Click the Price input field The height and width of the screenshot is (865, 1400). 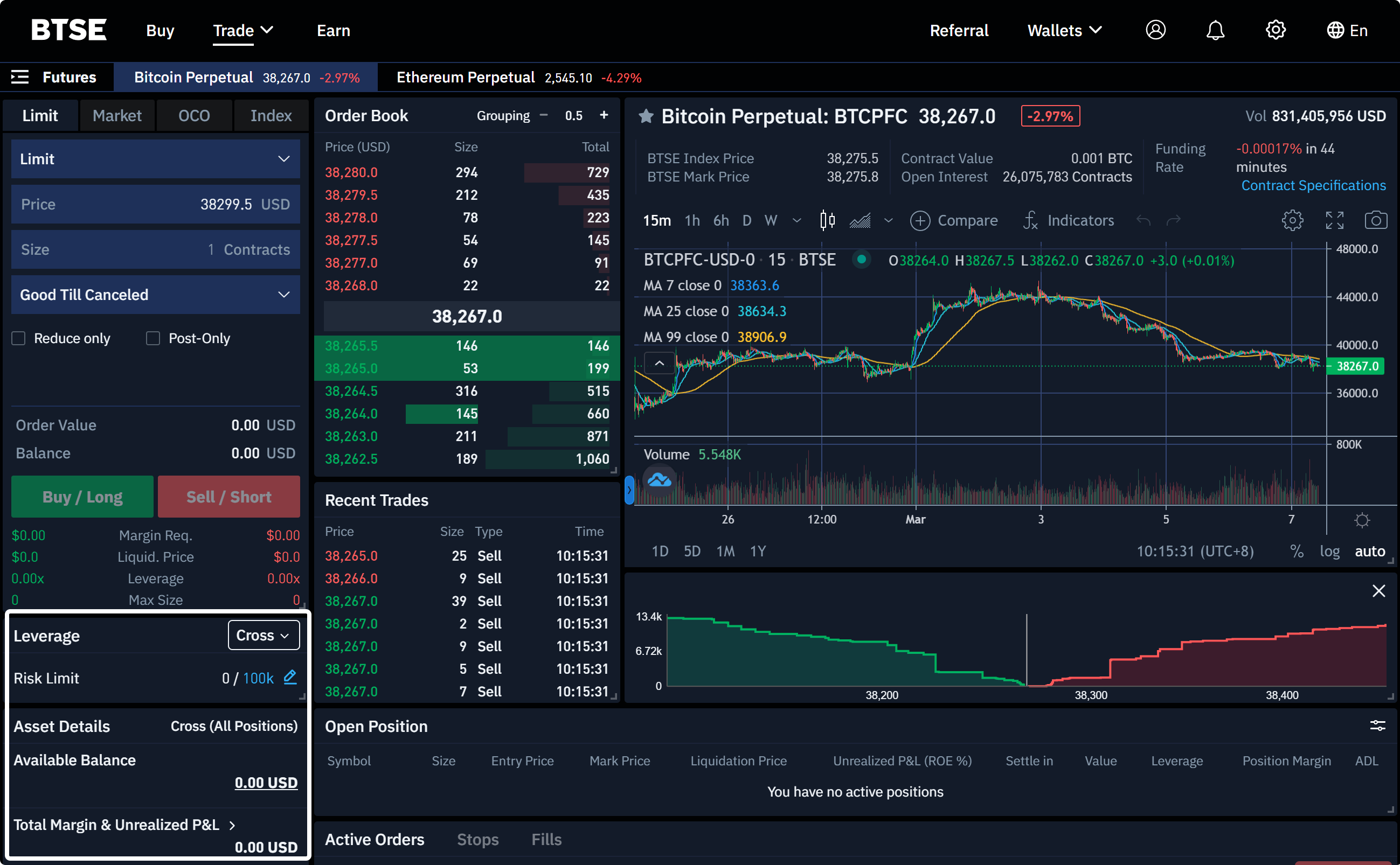point(156,204)
